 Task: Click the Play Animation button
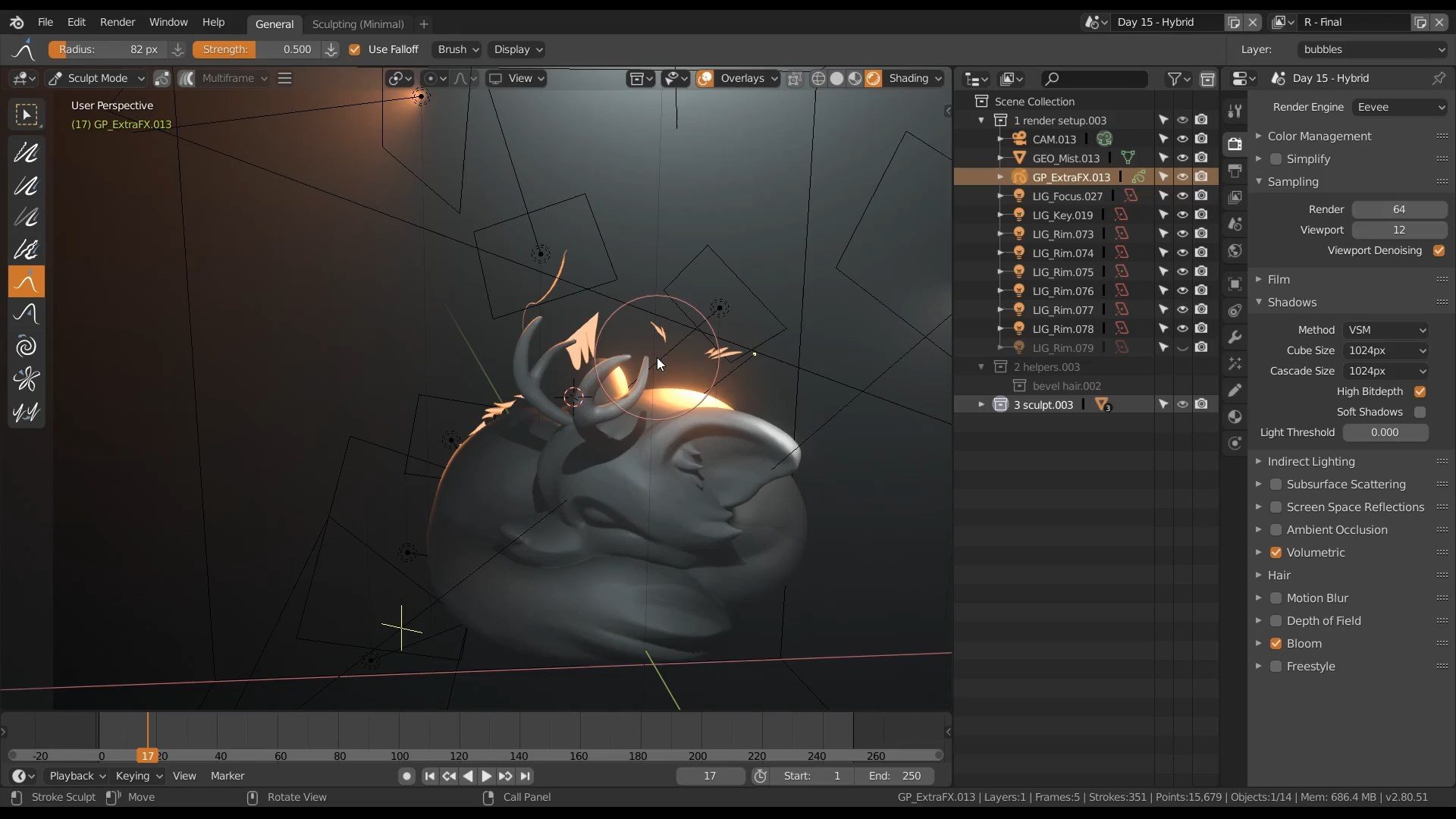coord(486,776)
